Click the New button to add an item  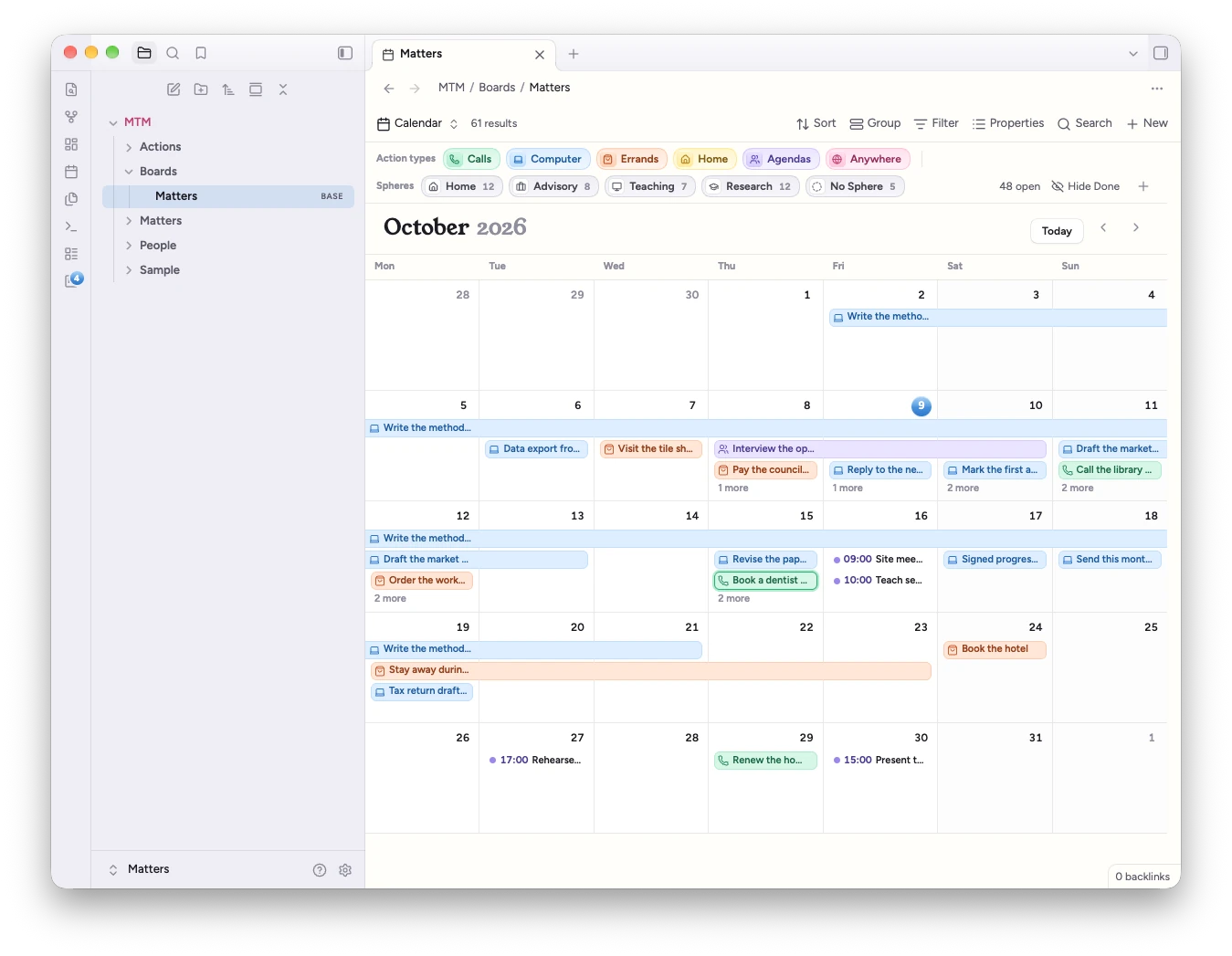click(x=1147, y=123)
